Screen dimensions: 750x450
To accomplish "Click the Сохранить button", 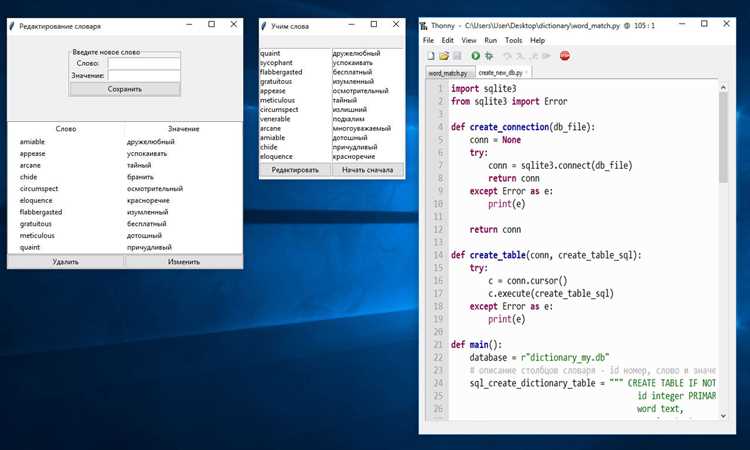I will [x=125, y=89].
